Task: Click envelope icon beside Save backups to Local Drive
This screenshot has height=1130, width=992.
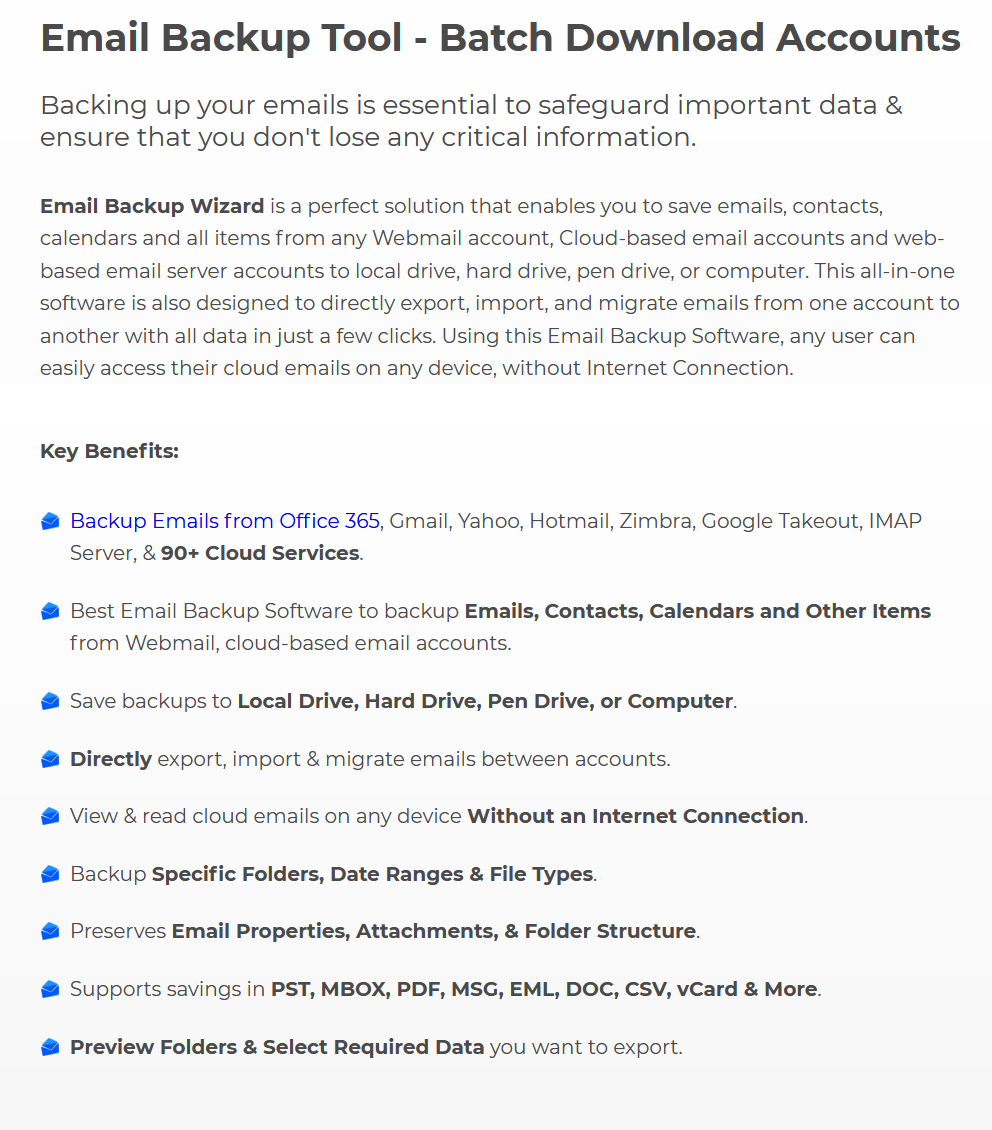Action: [x=50, y=701]
